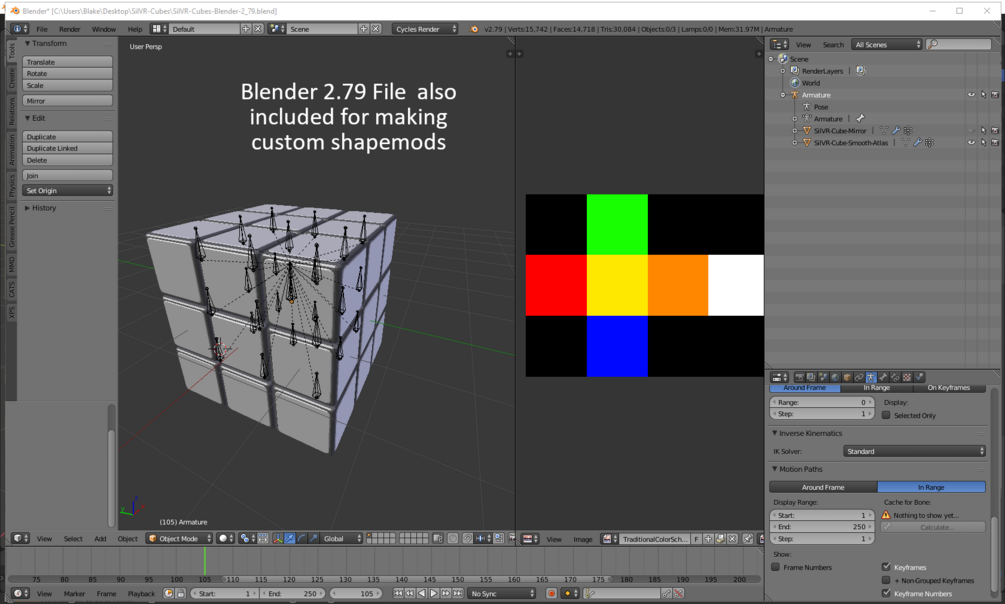This screenshot has height=604, width=1005.
Task: Open the Render Layers properties tab icon
Action: [811, 377]
